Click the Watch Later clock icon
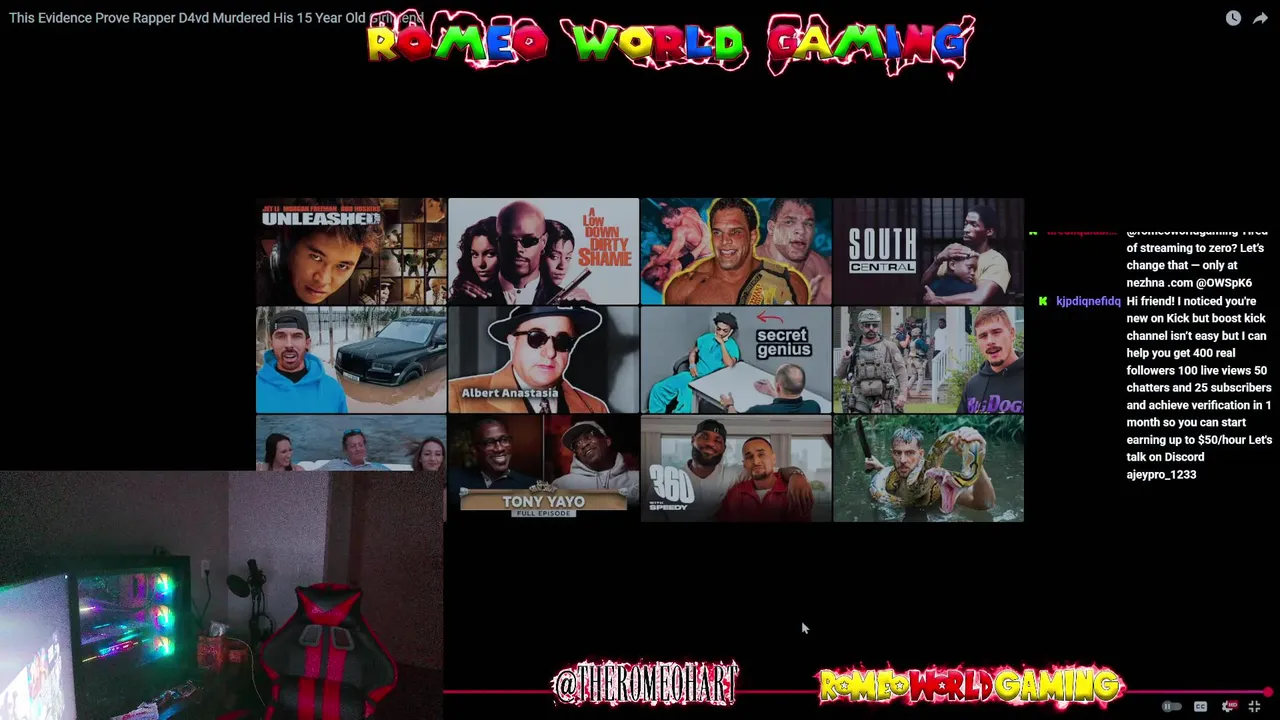Viewport: 1280px width, 720px height. 1233,18
